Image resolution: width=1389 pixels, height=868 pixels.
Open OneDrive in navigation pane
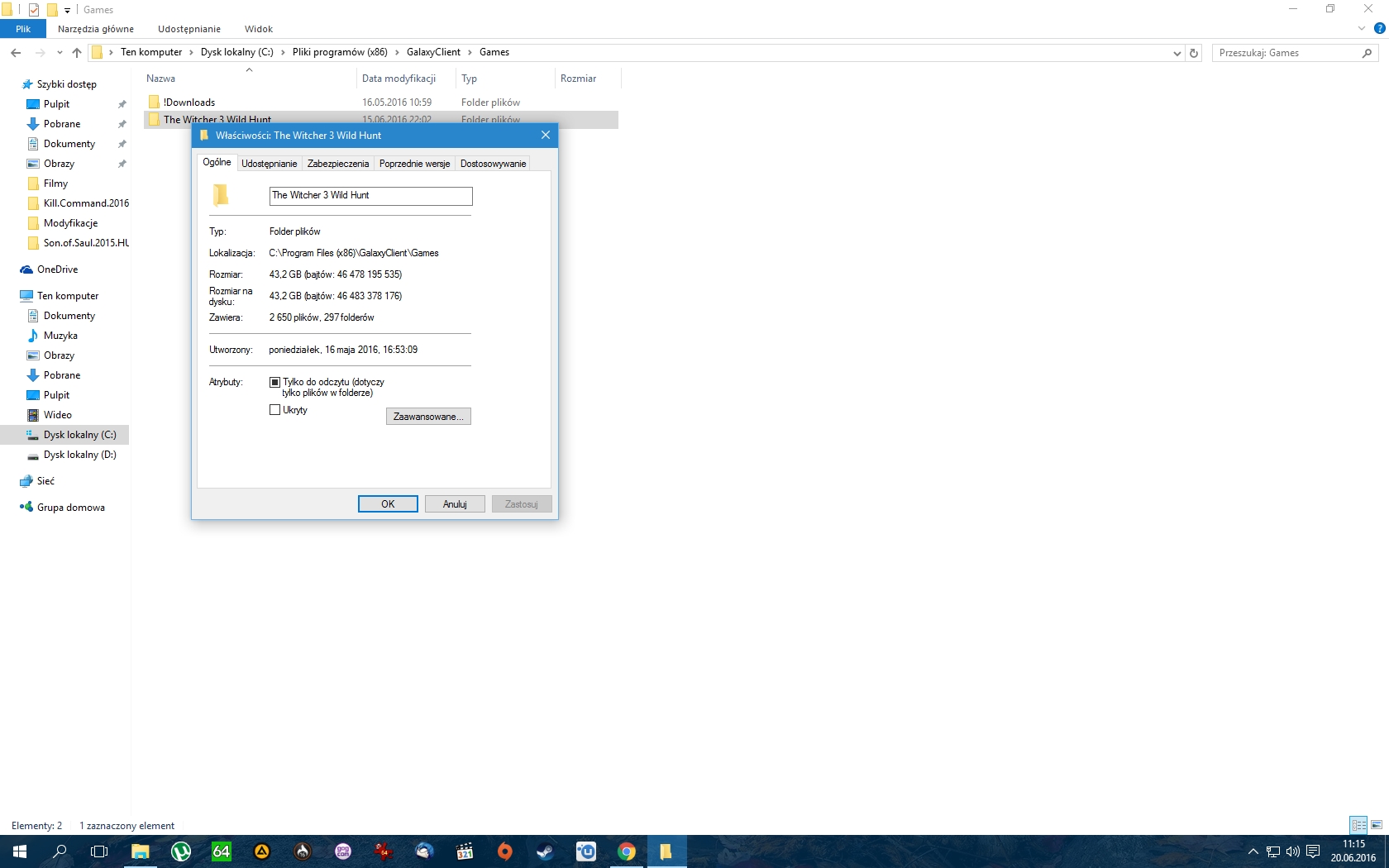pyautogui.click(x=57, y=269)
